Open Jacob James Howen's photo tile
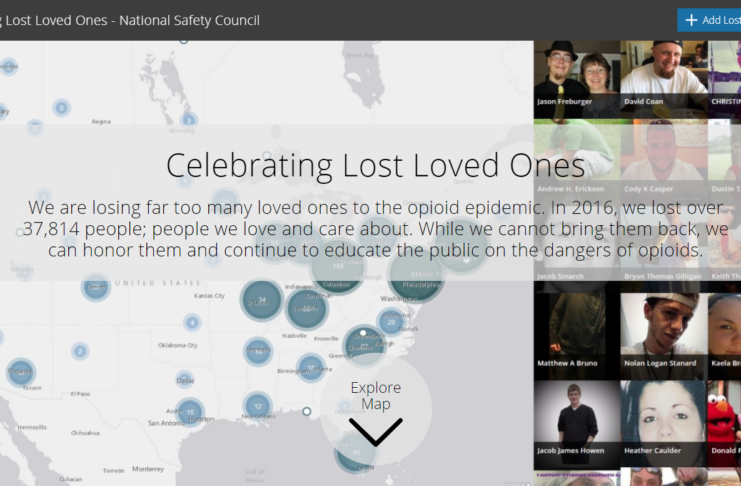This screenshot has width=741, height=486. tap(577, 424)
